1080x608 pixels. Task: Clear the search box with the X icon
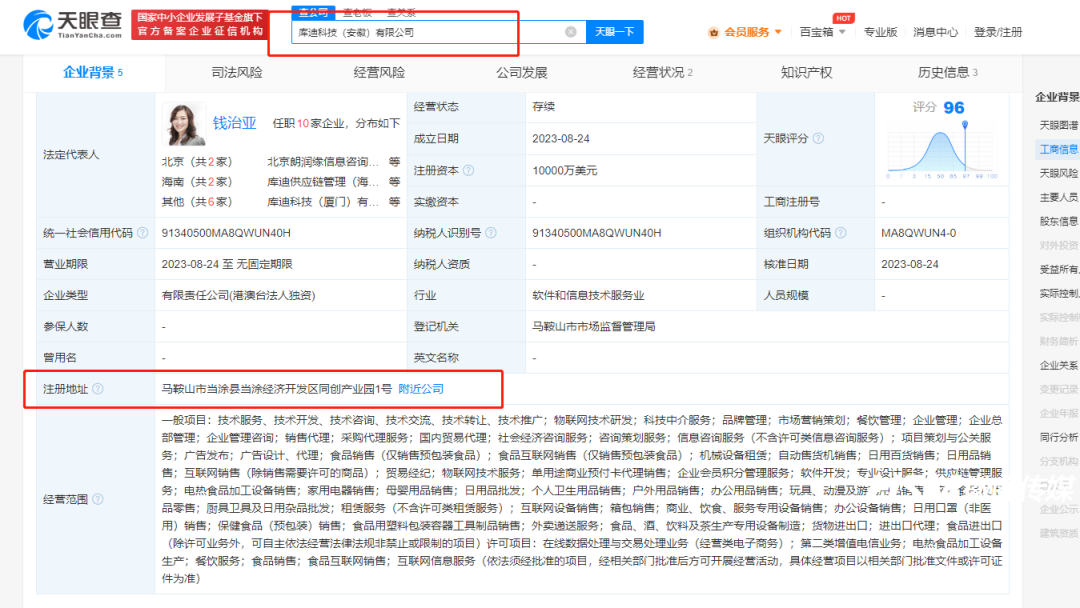[570, 32]
